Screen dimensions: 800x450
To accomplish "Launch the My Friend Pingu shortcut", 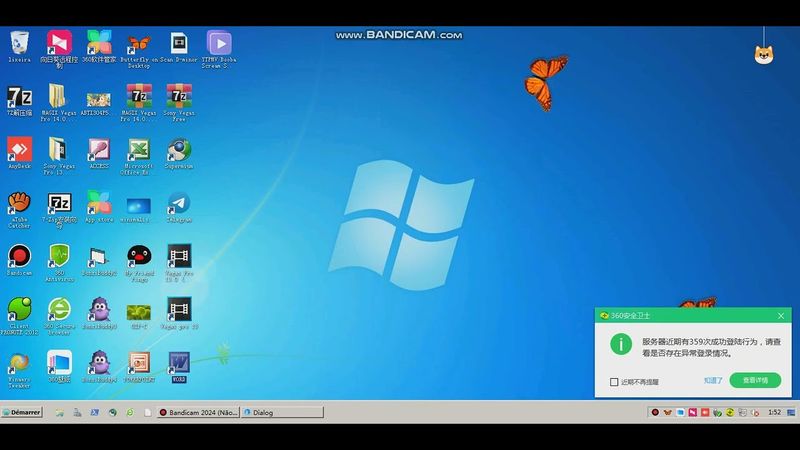I will (138, 257).
